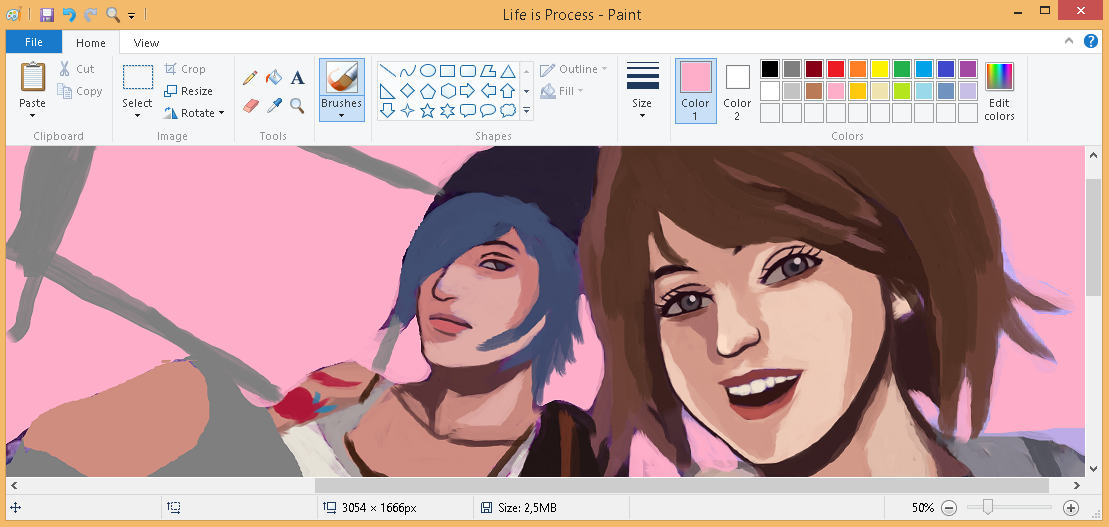Open the File menu
The image size is (1109, 527).
33,43
